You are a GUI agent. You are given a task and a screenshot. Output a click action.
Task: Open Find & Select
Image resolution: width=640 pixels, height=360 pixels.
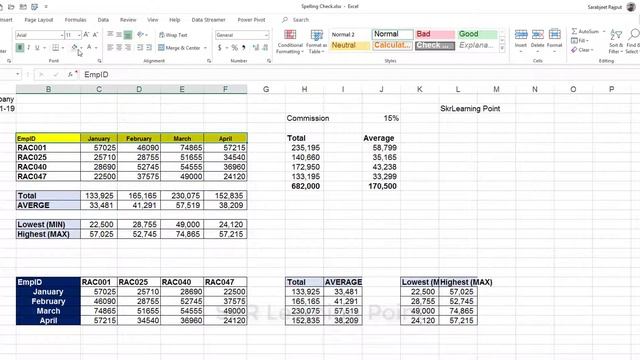pos(633,41)
